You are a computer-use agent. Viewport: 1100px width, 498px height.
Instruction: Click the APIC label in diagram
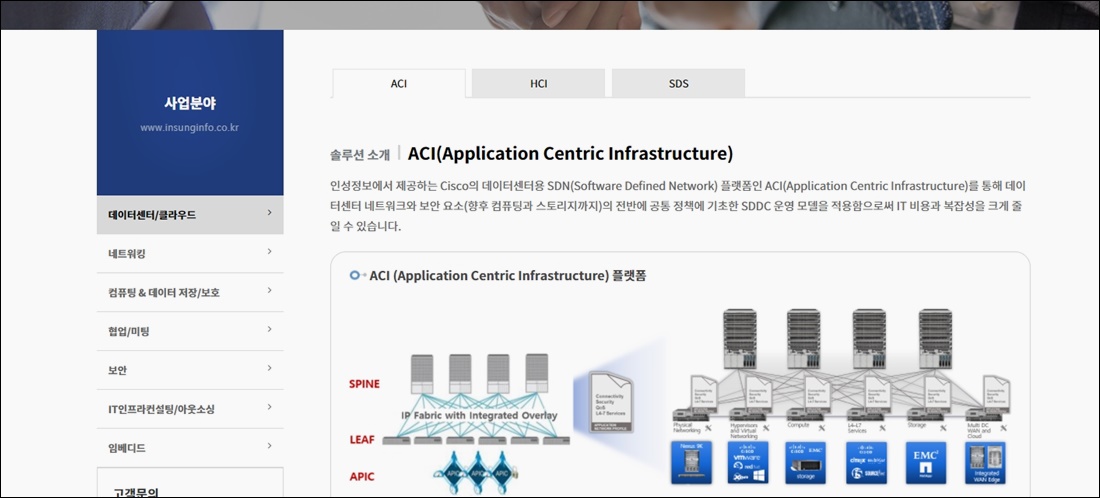(362, 477)
